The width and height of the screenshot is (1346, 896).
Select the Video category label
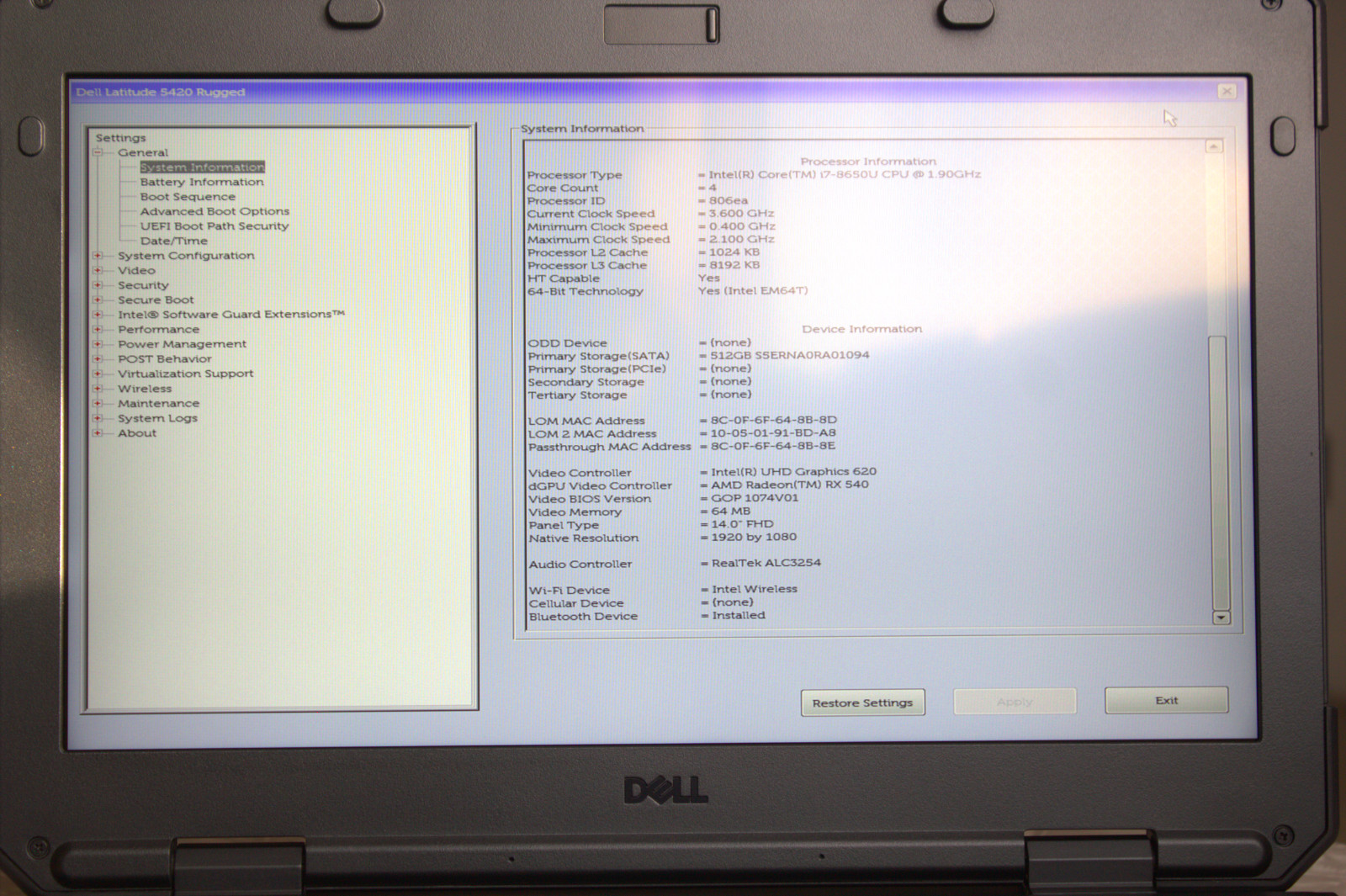136,270
